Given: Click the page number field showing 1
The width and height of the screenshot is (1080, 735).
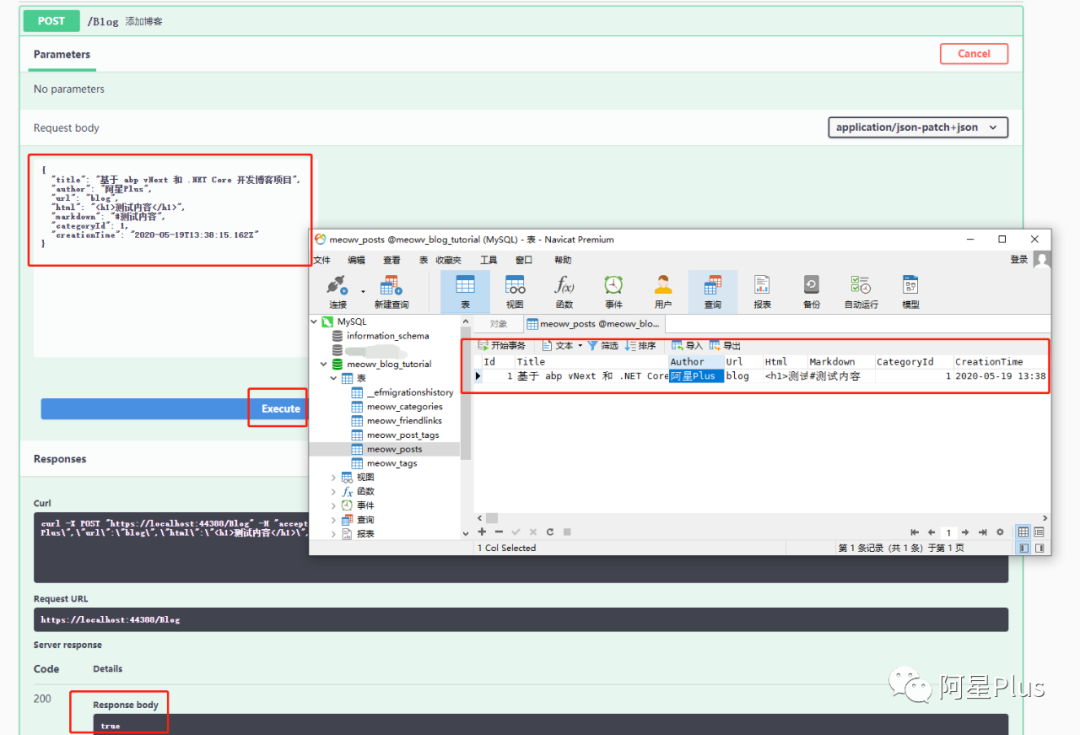Looking at the screenshot, I should (948, 532).
